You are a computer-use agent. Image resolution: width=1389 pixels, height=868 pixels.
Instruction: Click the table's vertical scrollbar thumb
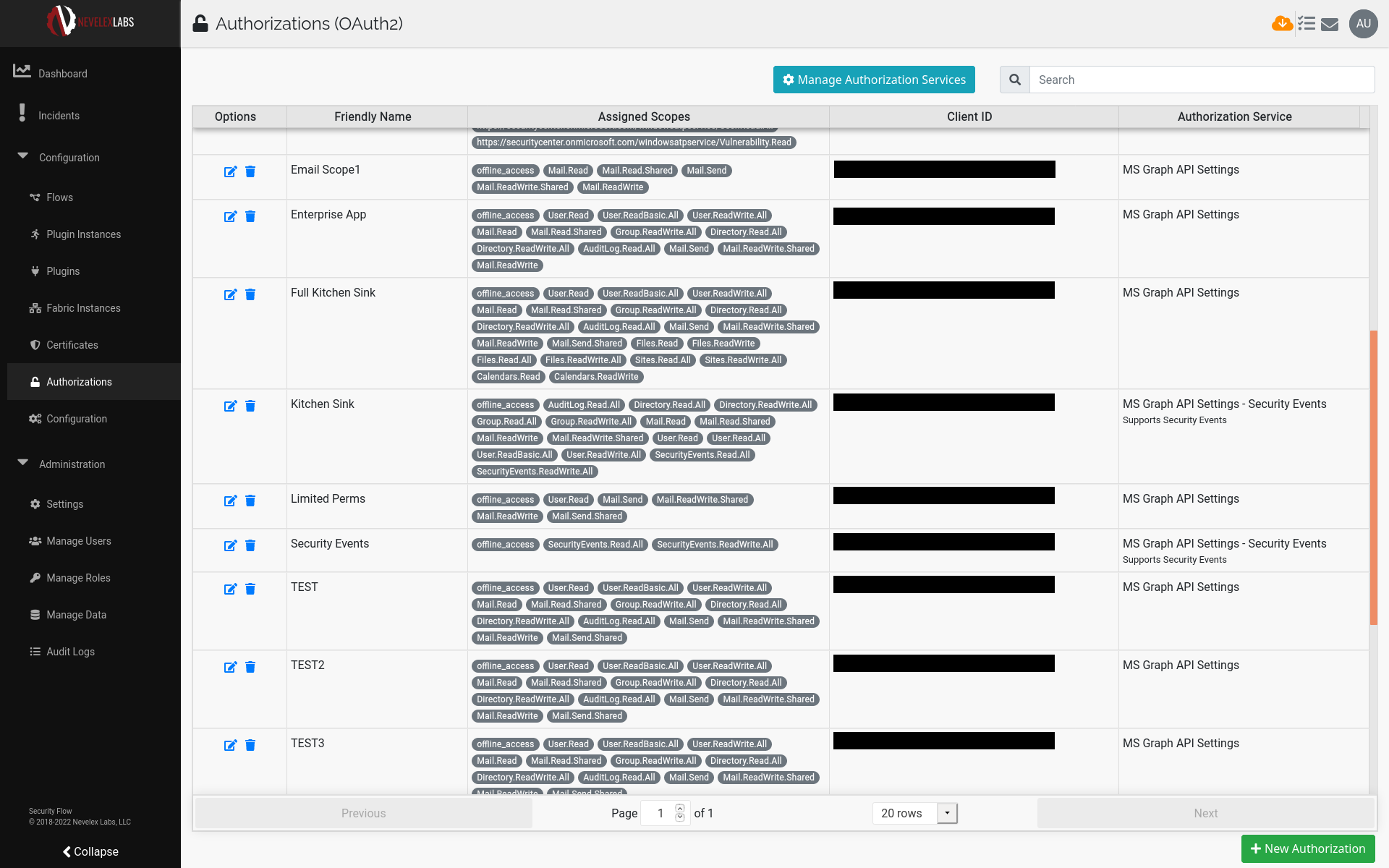(x=1373, y=477)
